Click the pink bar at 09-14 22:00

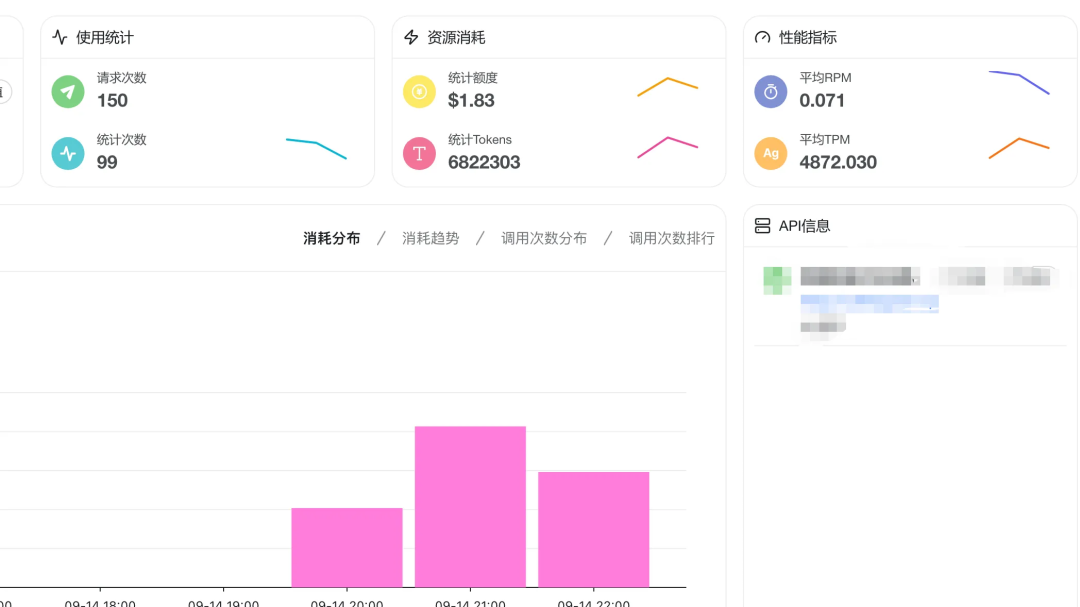(594, 529)
